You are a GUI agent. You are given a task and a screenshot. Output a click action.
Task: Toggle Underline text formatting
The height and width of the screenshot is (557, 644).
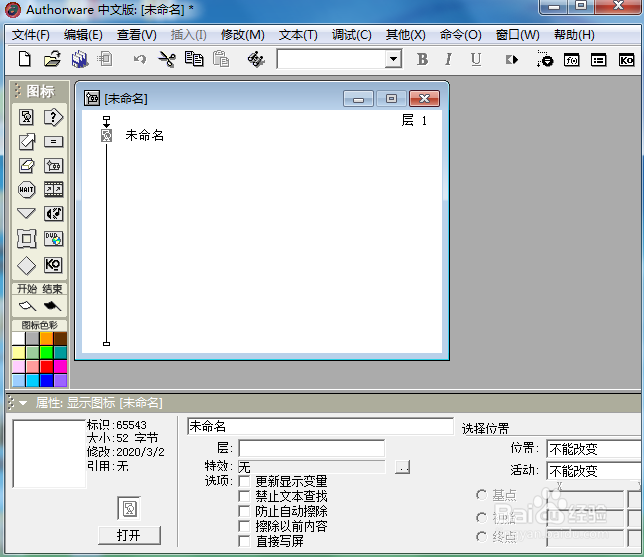pos(476,60)
